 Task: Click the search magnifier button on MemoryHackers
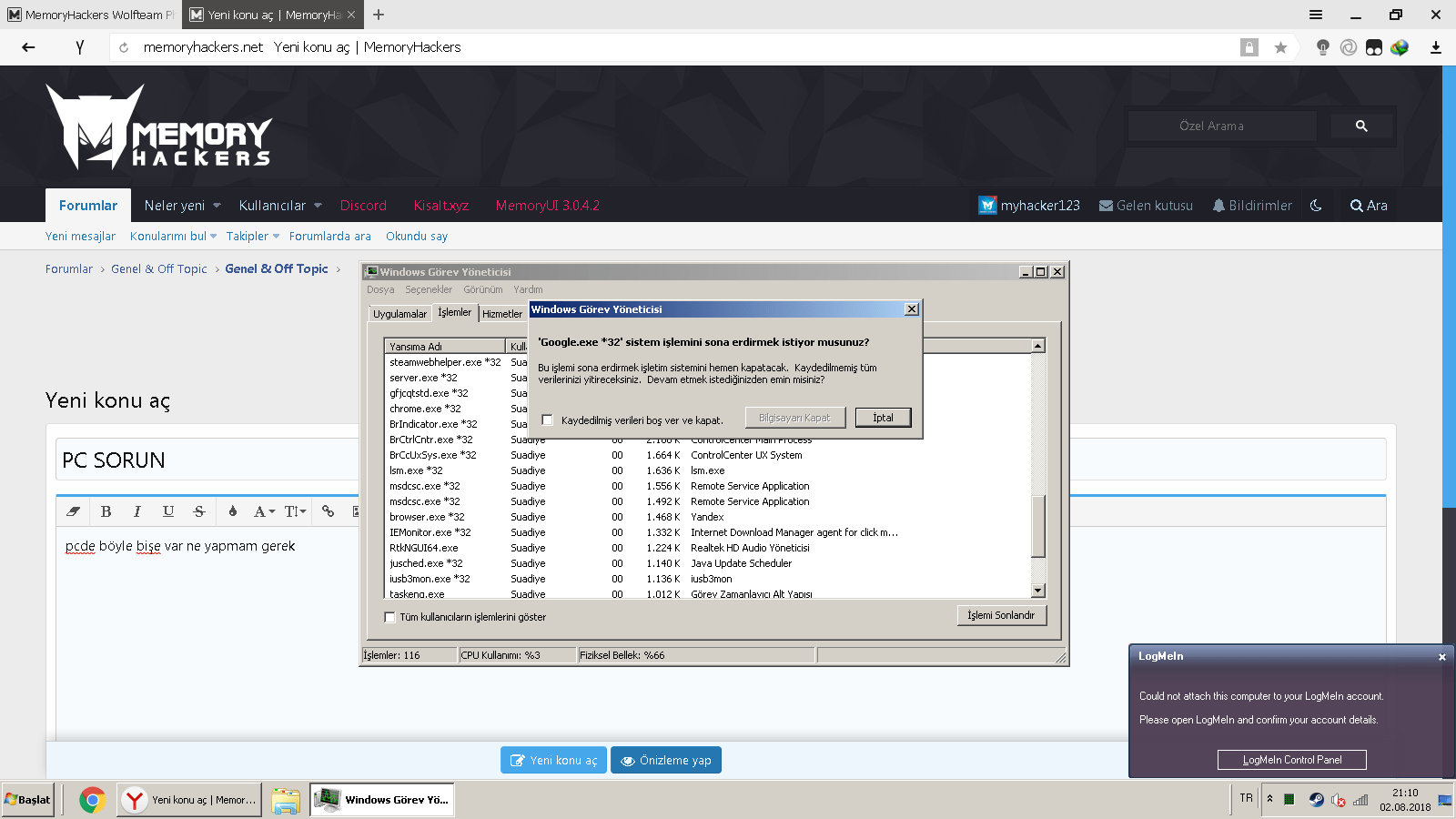pyautogui.click(x=1361, y=126)
